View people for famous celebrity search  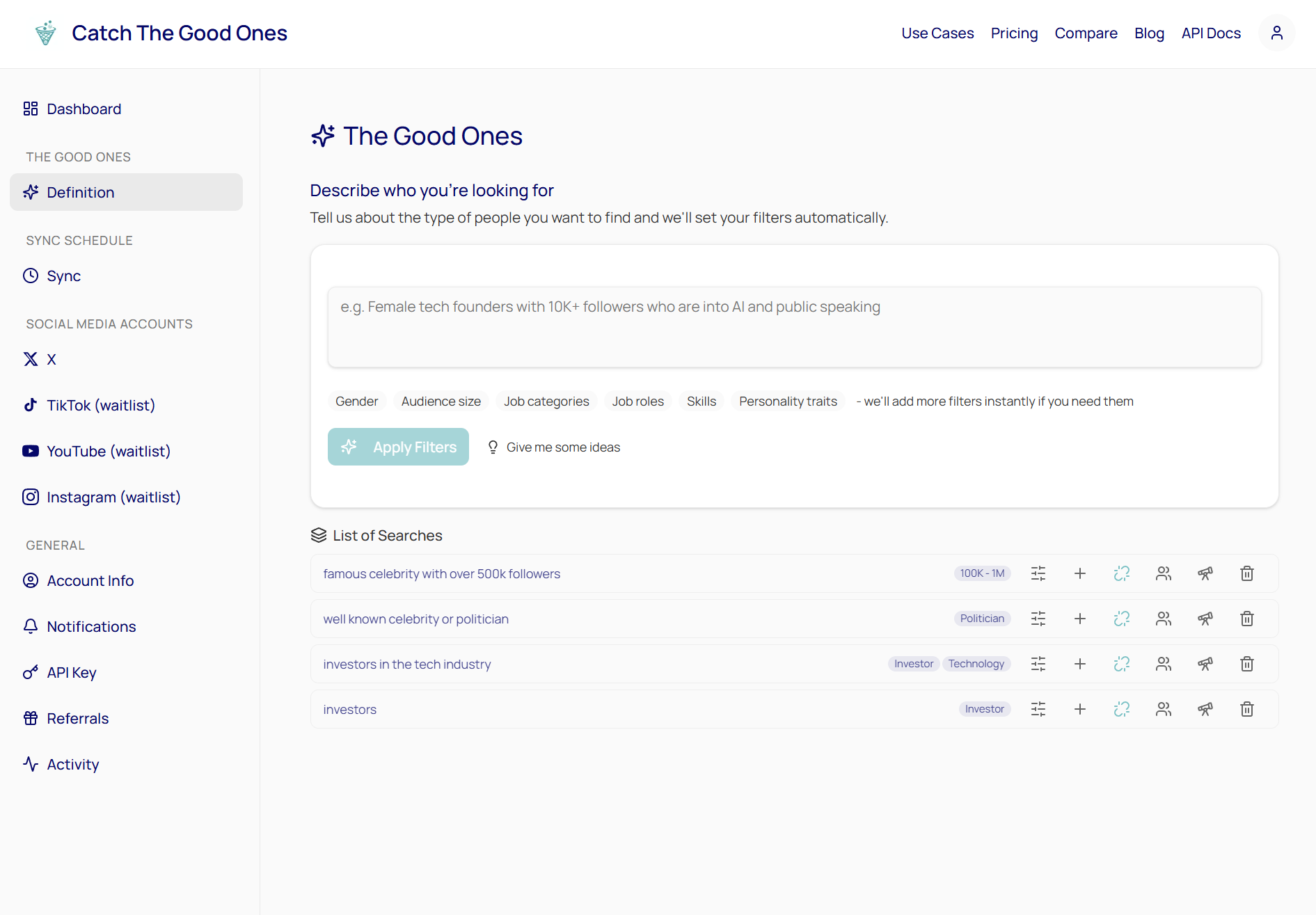click(1164, 573)
